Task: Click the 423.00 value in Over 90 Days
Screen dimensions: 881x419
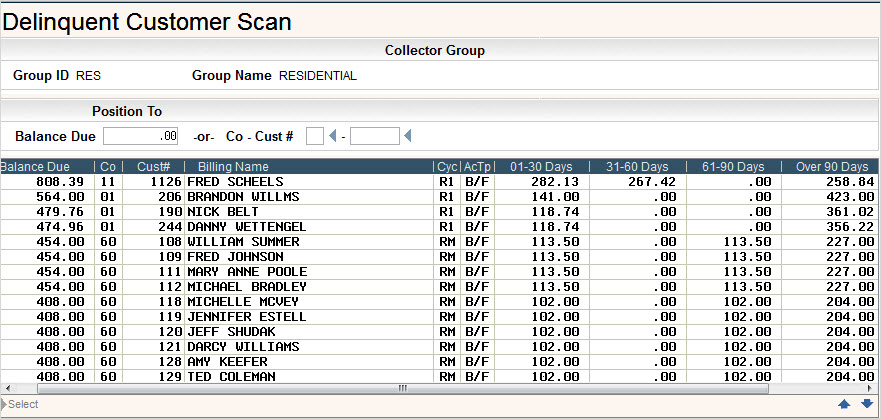Action: pos(850,197)
